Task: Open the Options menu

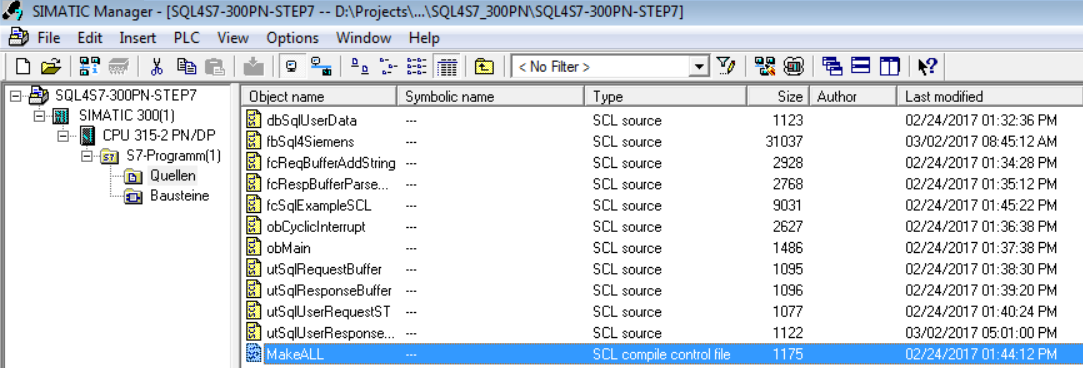Action: [292, 38]
